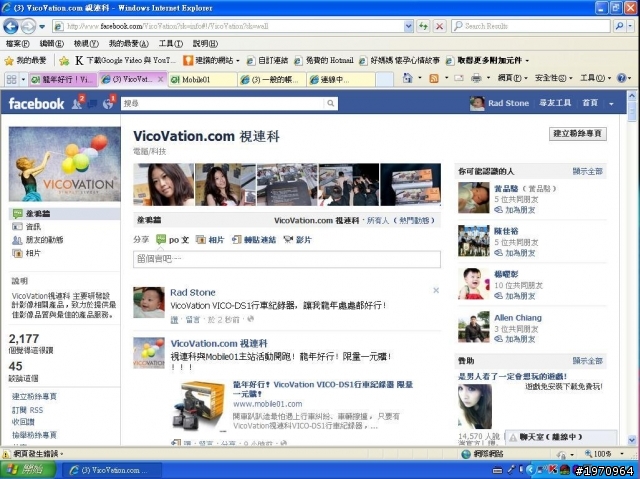Open the first woman photo thumbnail in strip

pyautogui.click(x=163, y=184)
